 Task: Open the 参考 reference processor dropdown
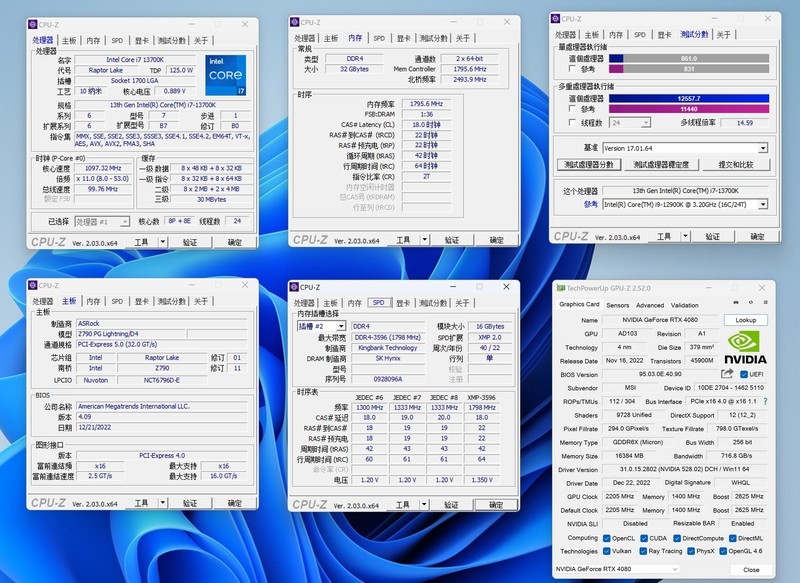coord(763,205)
